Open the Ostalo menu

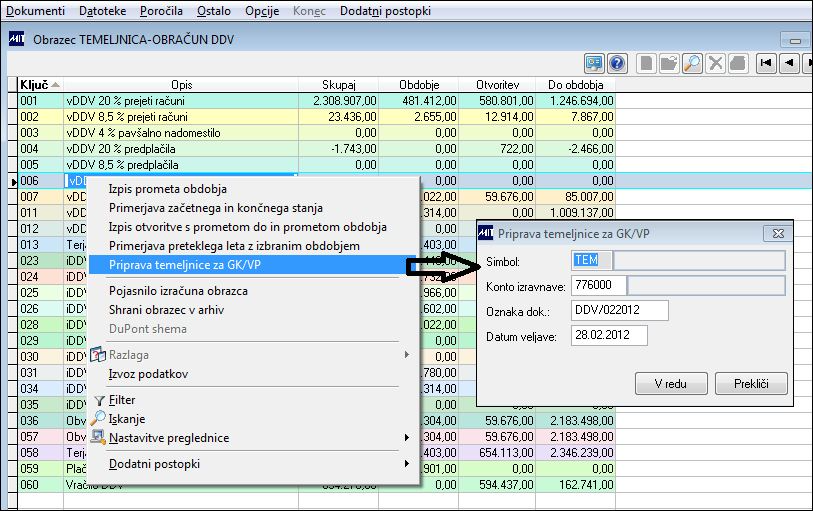pos(214,11)
